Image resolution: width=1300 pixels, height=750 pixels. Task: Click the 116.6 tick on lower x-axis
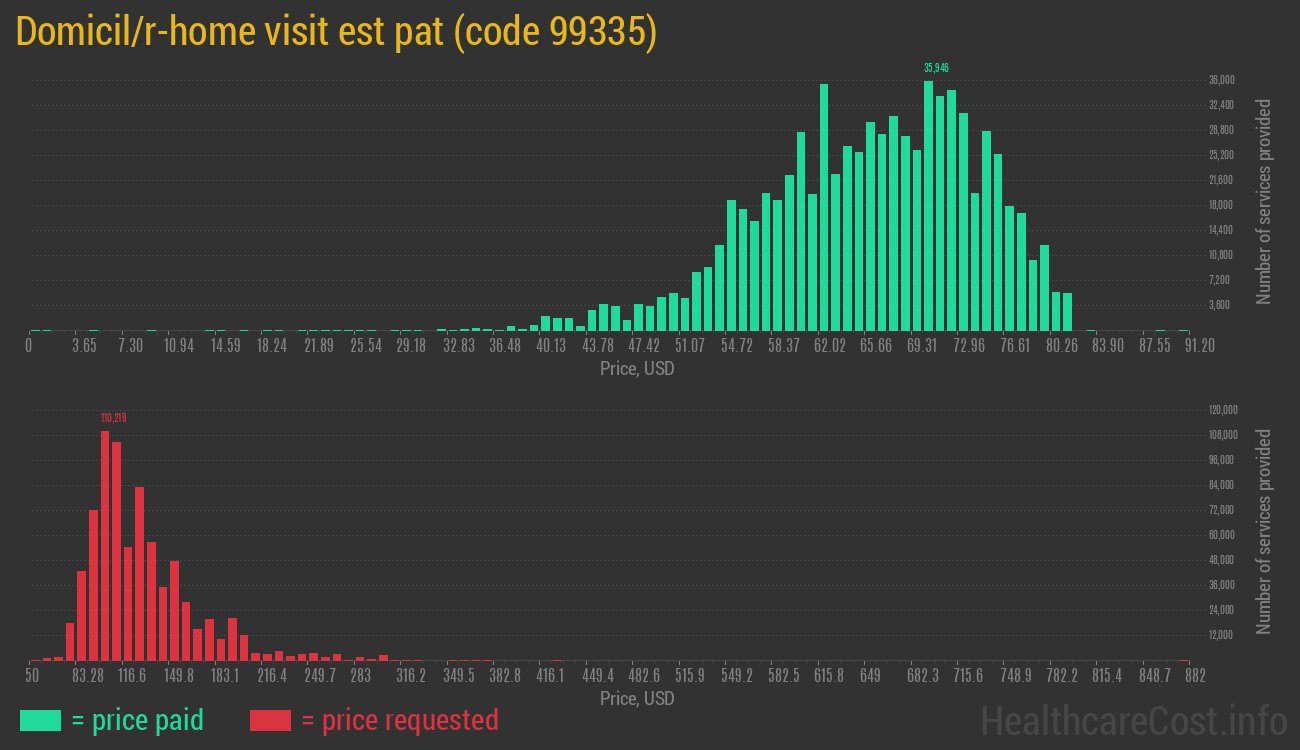click(131, 676)
